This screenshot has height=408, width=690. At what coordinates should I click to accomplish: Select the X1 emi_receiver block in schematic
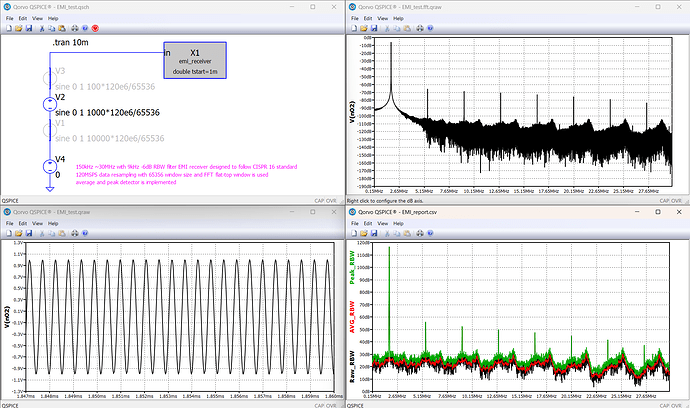[x=195, y=60]
